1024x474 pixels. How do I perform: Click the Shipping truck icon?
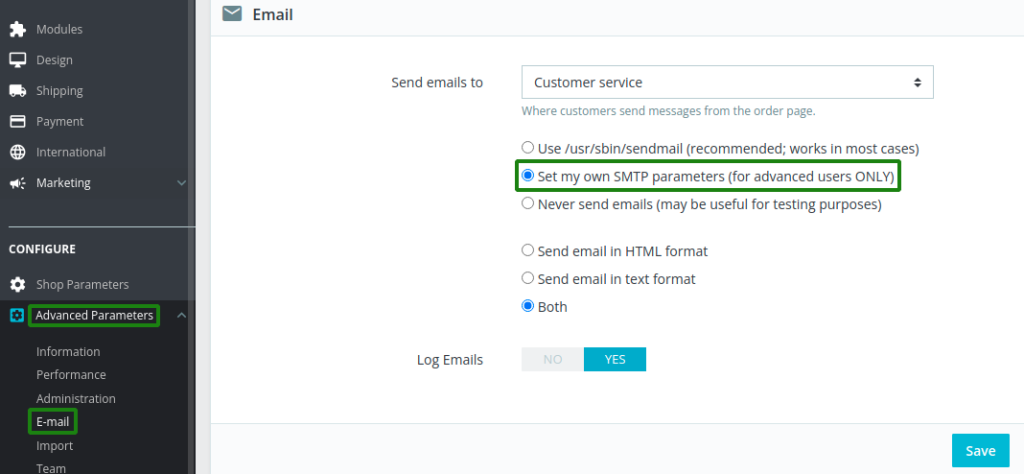pyautogui.click(x=18, y=91)
